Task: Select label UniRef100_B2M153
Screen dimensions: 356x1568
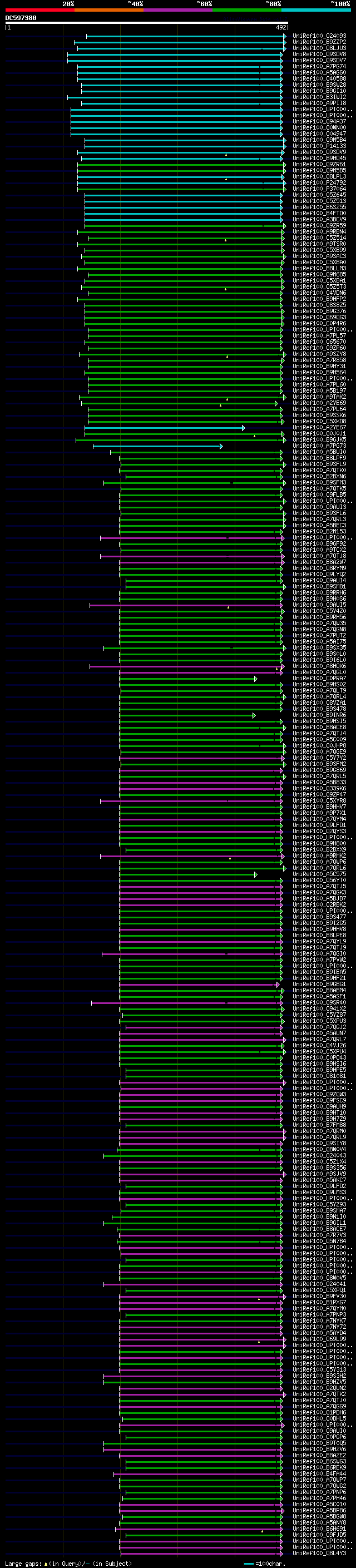Action: [319, 531]
